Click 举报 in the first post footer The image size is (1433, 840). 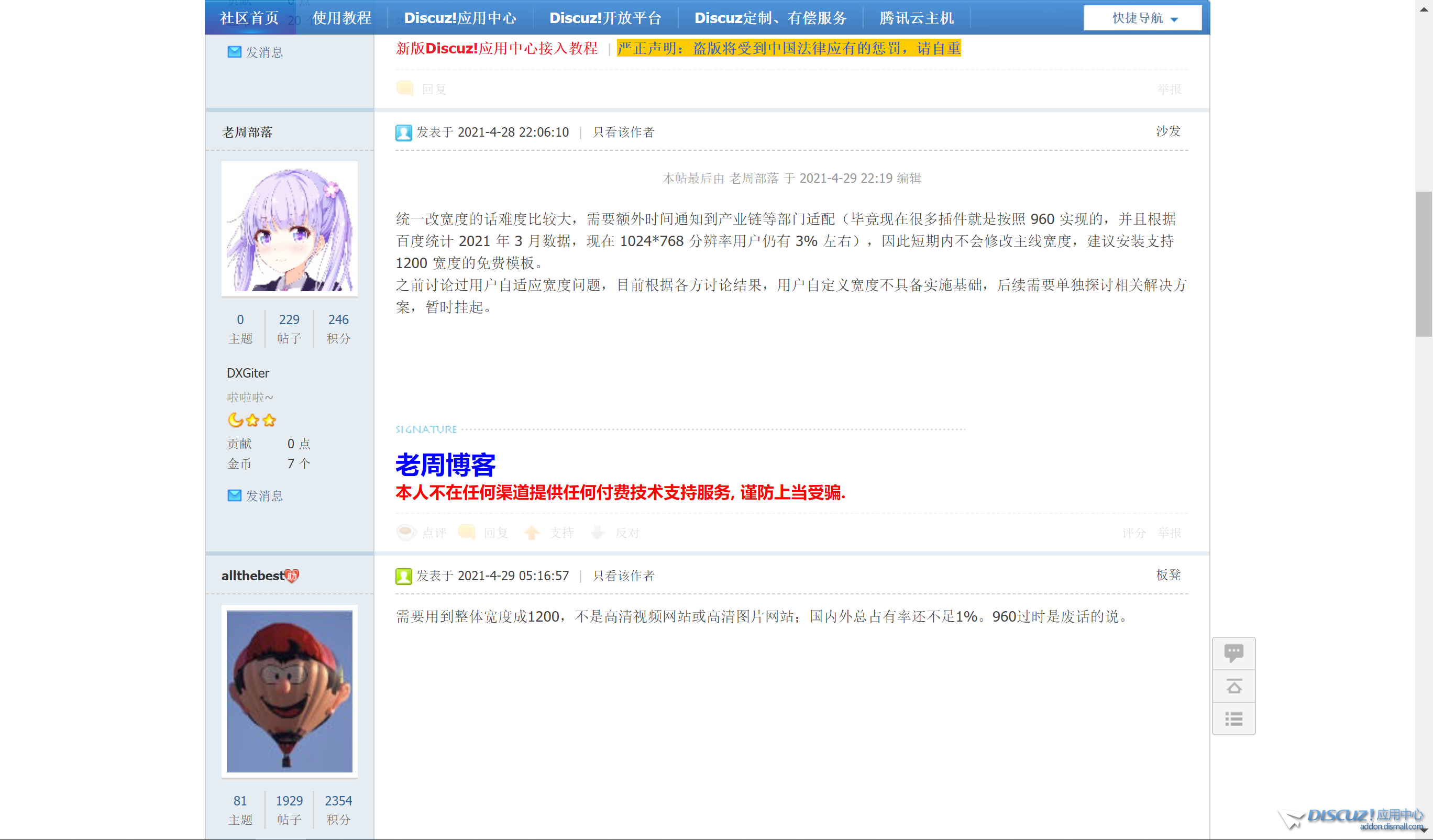point(1169,89)
